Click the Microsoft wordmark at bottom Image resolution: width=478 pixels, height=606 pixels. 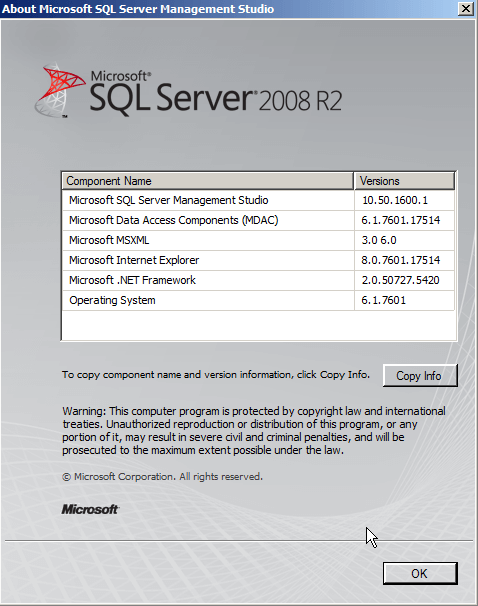[x=90, y=509]
